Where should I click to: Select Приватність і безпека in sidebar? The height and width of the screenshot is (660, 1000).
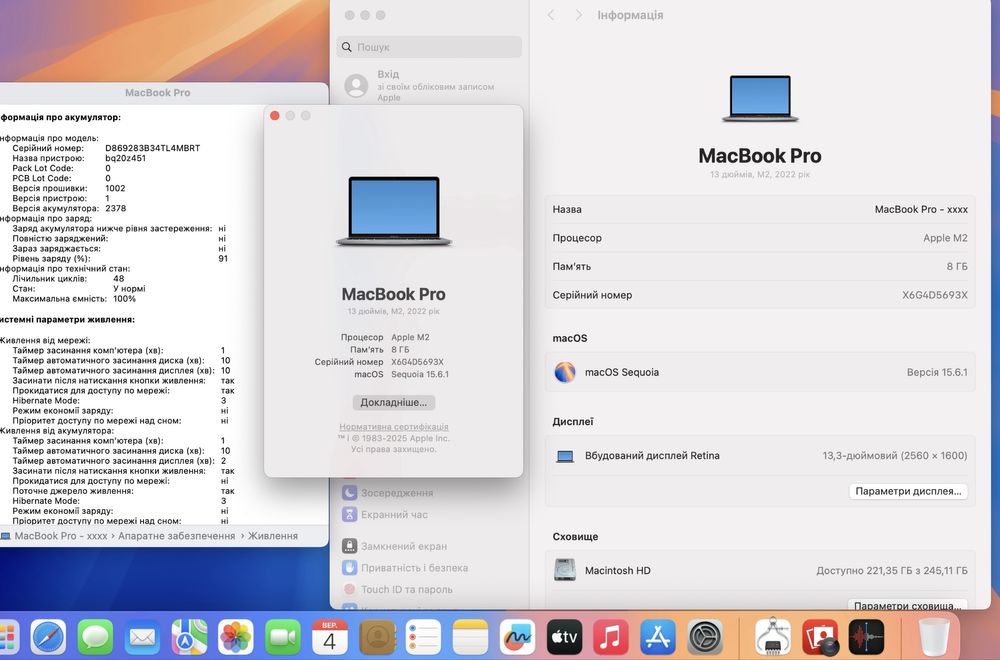point(406,568)
